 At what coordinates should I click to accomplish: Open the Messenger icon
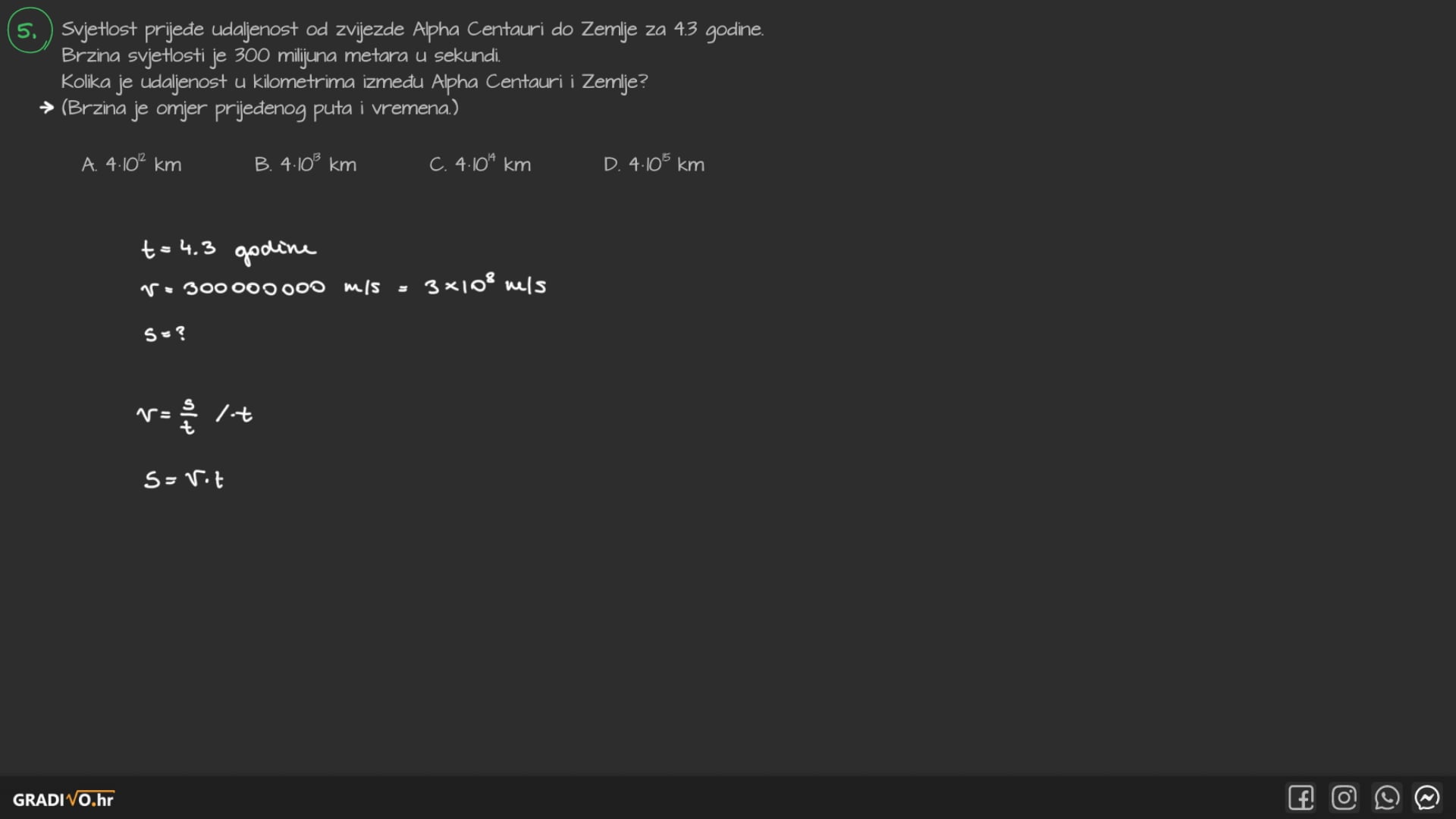[x=1427, y=798]
